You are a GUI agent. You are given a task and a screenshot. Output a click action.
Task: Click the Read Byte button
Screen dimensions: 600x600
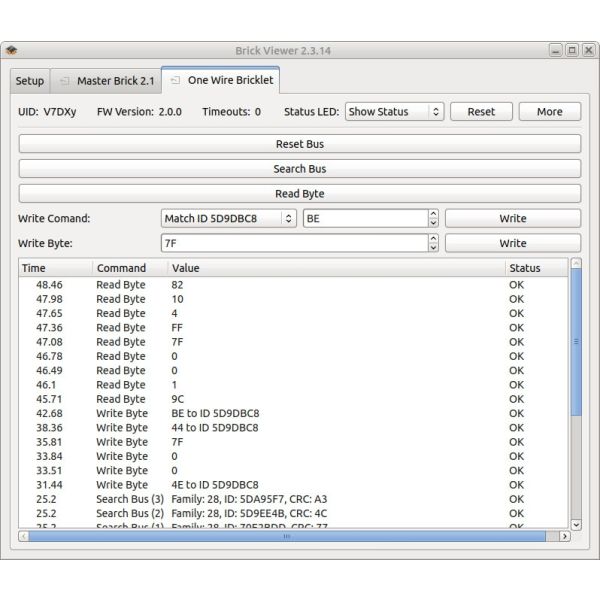(x=300, y=194)
